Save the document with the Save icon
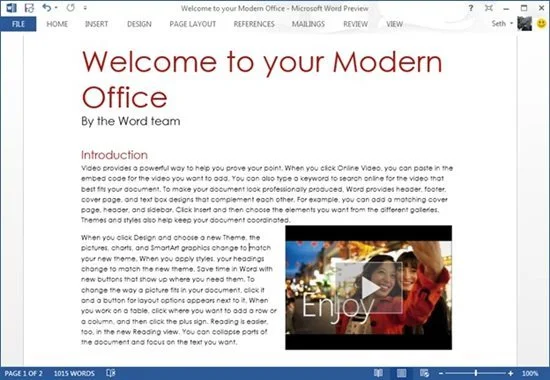This screenshot has width=550, height=380. point(29,8)
